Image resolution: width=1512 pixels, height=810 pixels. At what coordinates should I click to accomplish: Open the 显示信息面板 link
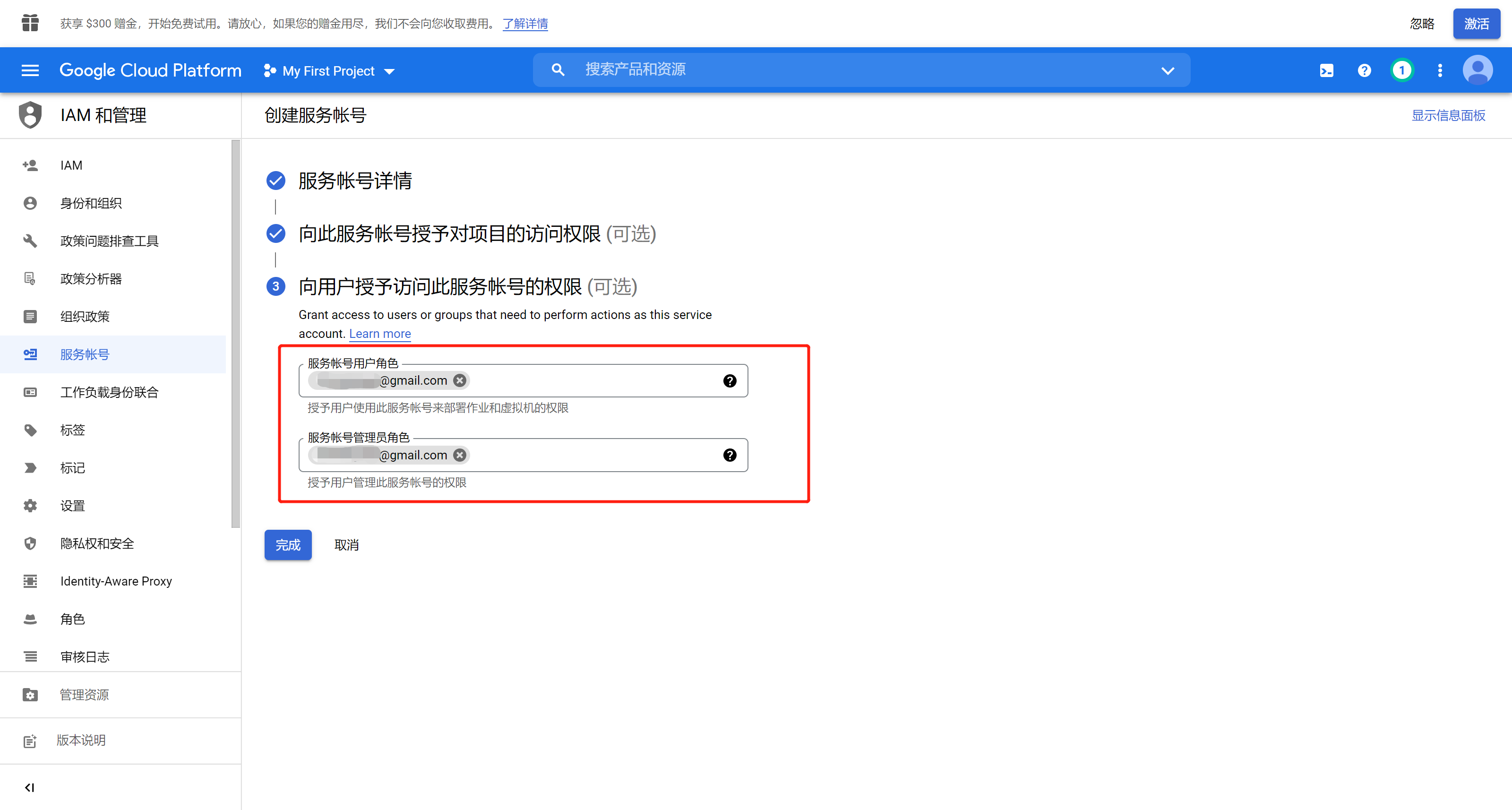1448,115
